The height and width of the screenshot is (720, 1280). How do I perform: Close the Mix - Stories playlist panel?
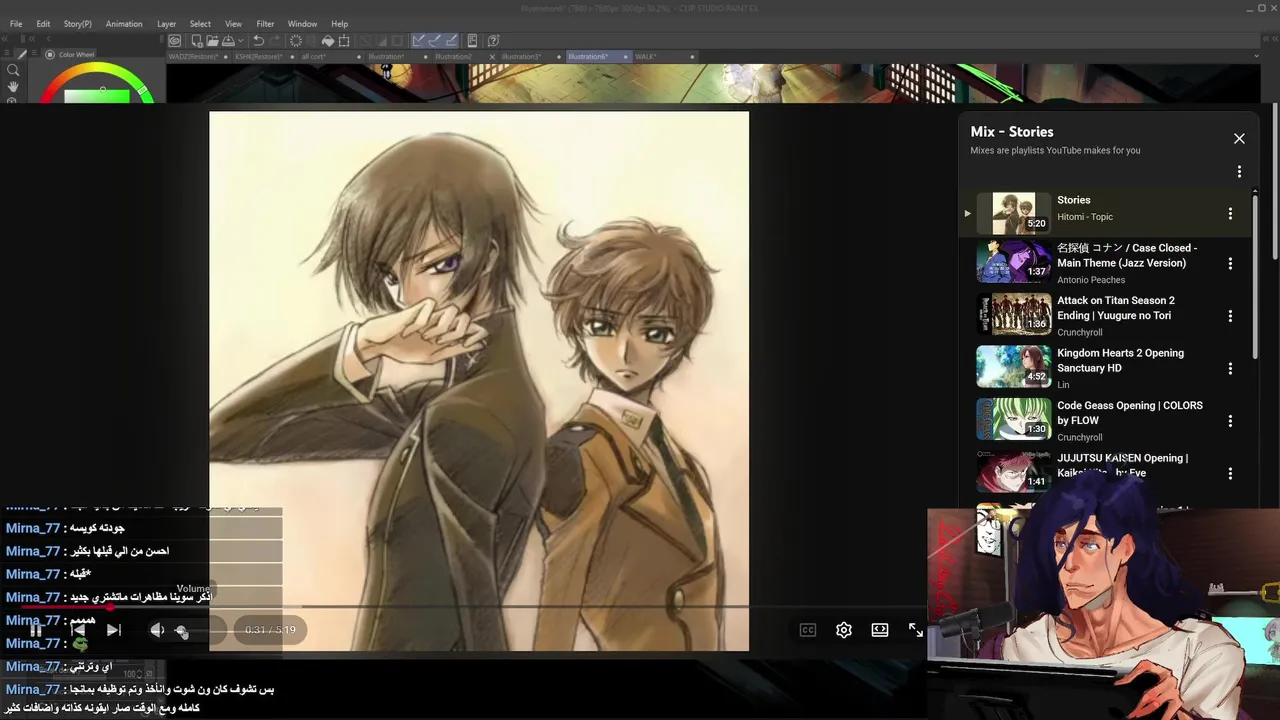(1239, 139)
